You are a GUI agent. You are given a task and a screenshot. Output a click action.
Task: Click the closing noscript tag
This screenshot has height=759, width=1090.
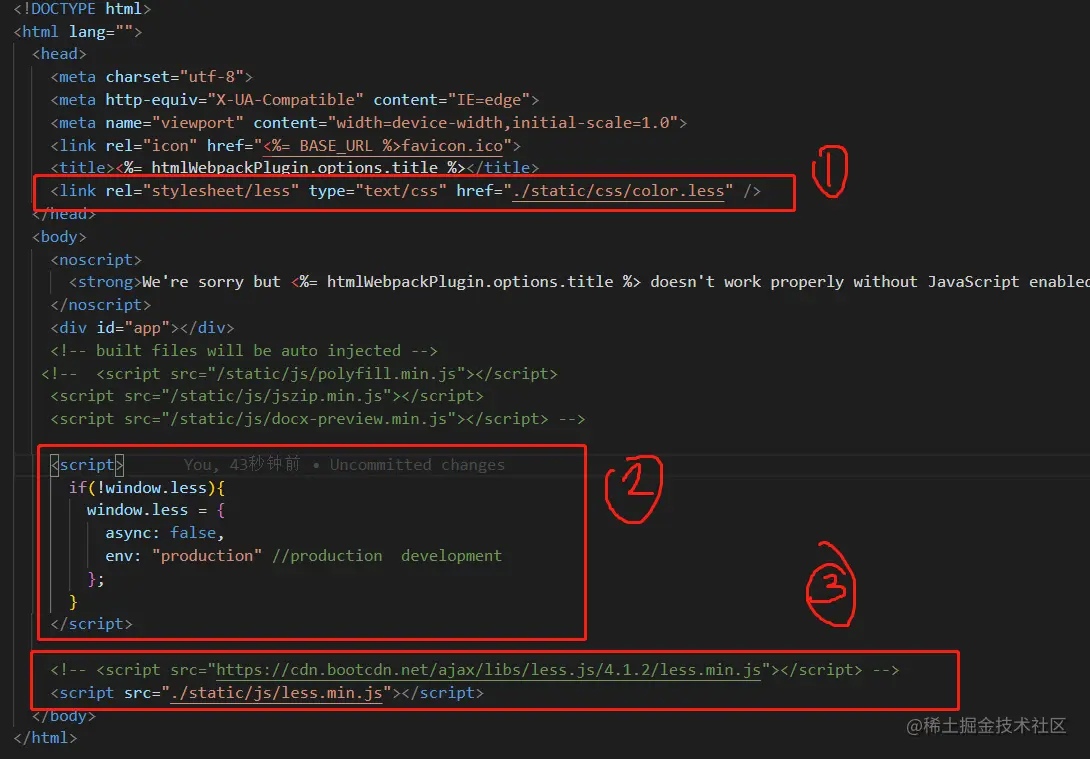coord(101,305)
